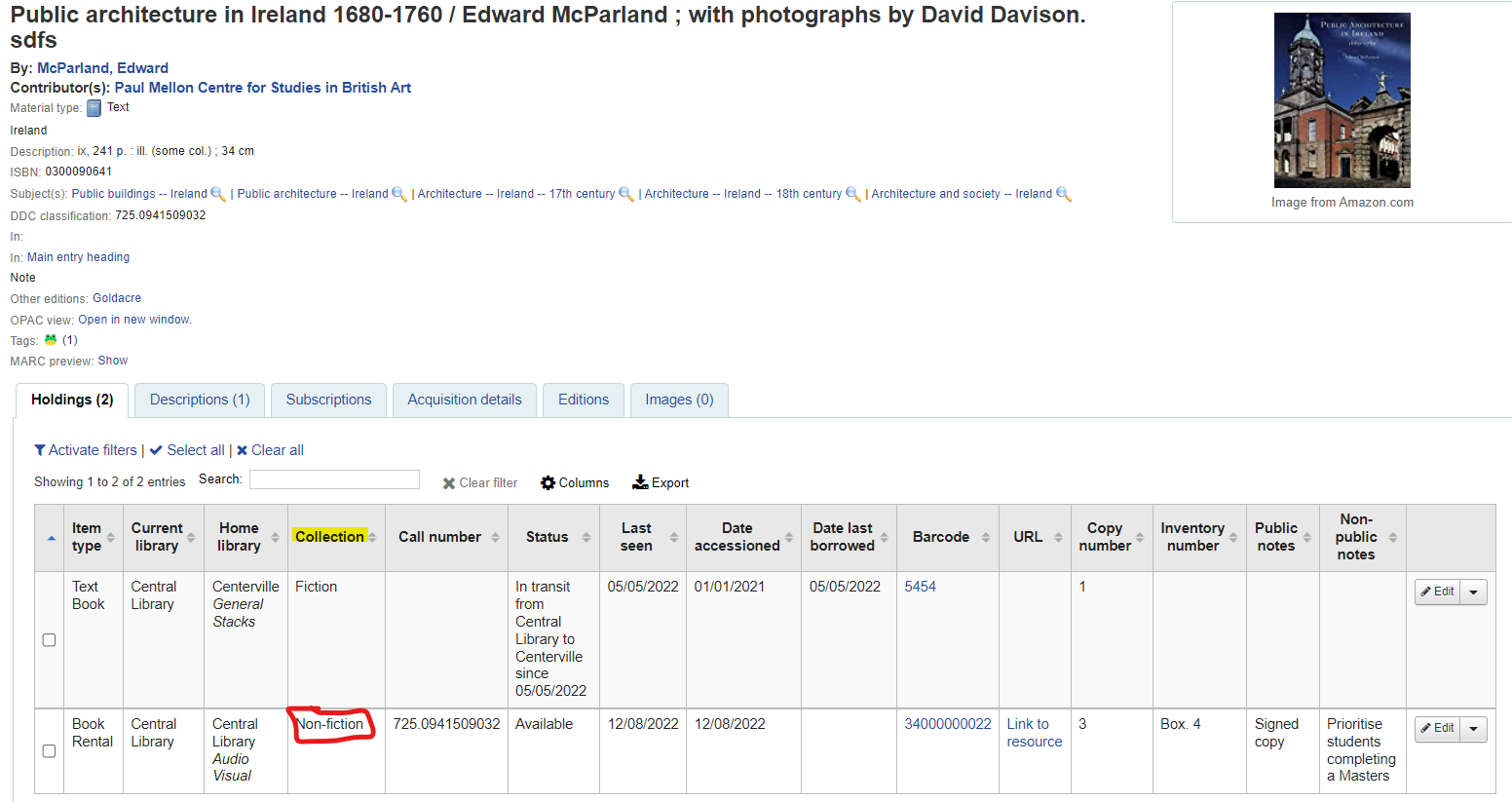Open Edit dropdown arrow for barcode 34000000022
The width and height of the screenshot is (1512, 802).
(1473, 729)
